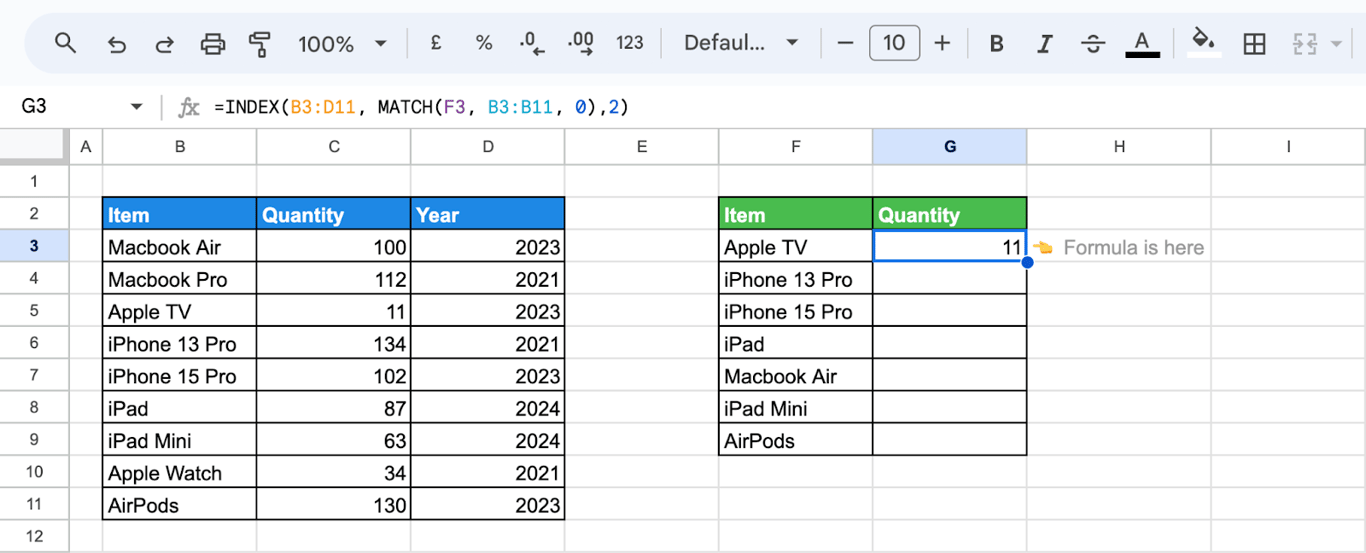Increase decimal places
Viewport: 1366px width, 553px height.
point(580,43)
